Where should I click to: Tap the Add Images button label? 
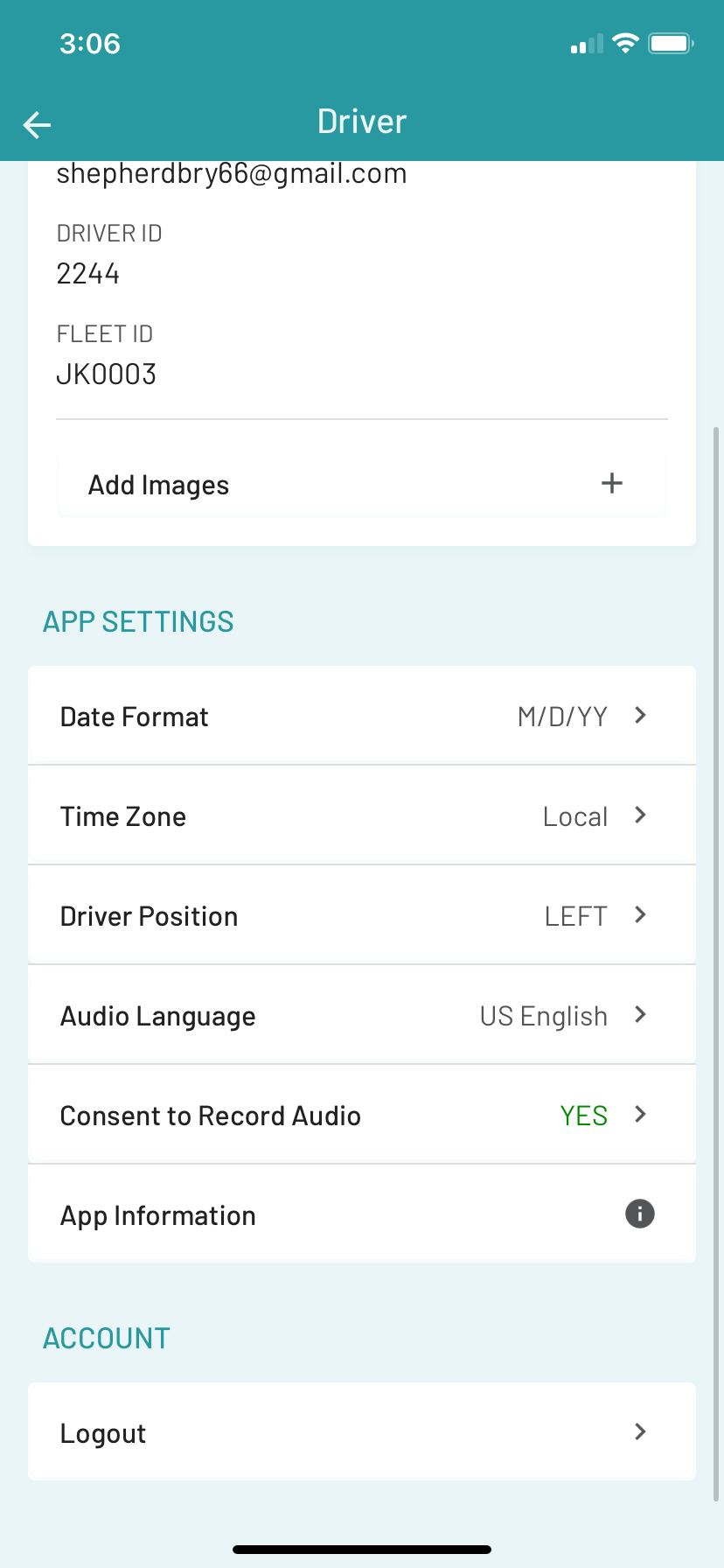[x=158, y=485]
